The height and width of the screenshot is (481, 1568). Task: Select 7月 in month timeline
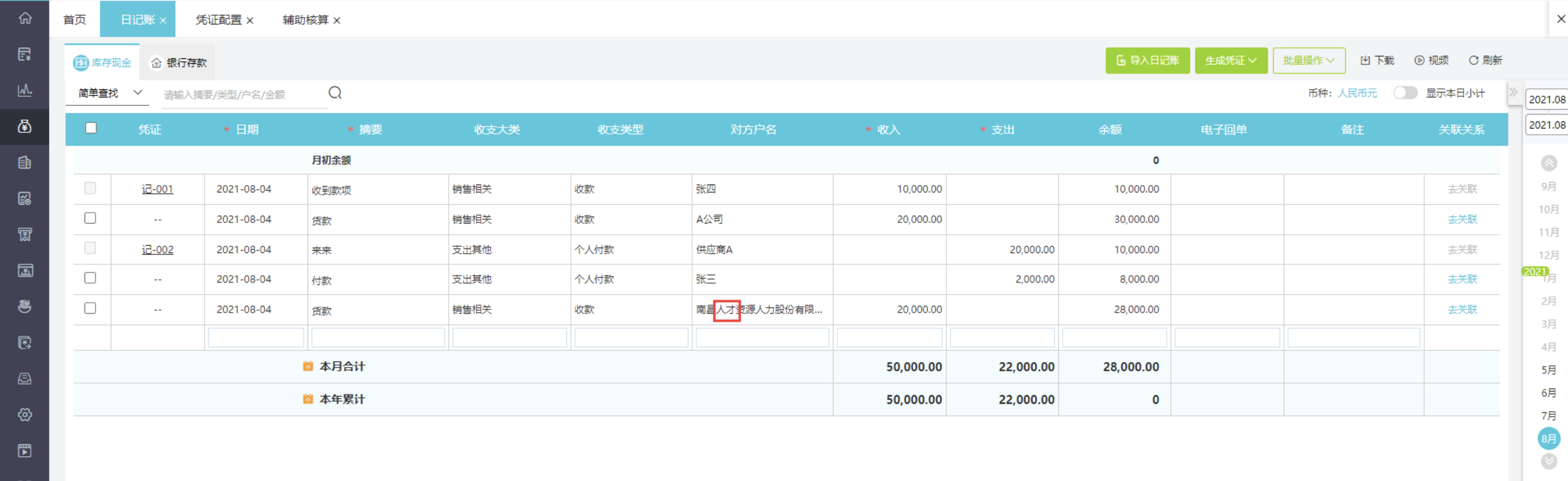pos(1549,415)
